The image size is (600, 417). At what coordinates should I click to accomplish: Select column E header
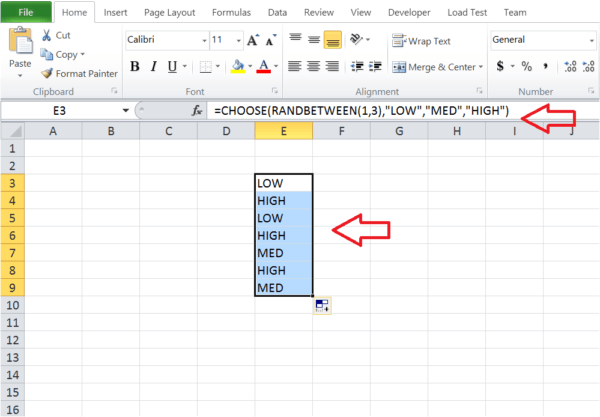point(284,131)
